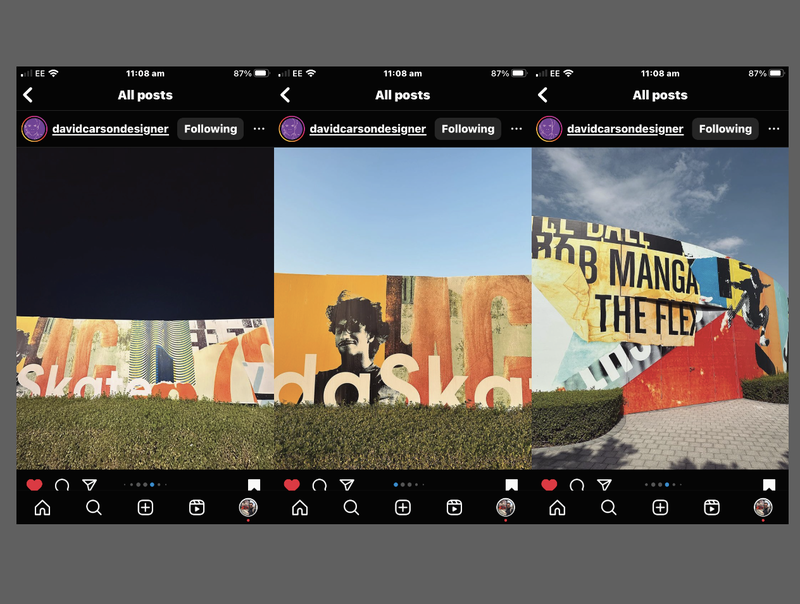Open the davidcarsondesigner username link in the left screenshot
The width and height of the screenshot is (800, 604).
tap(110, 129)
